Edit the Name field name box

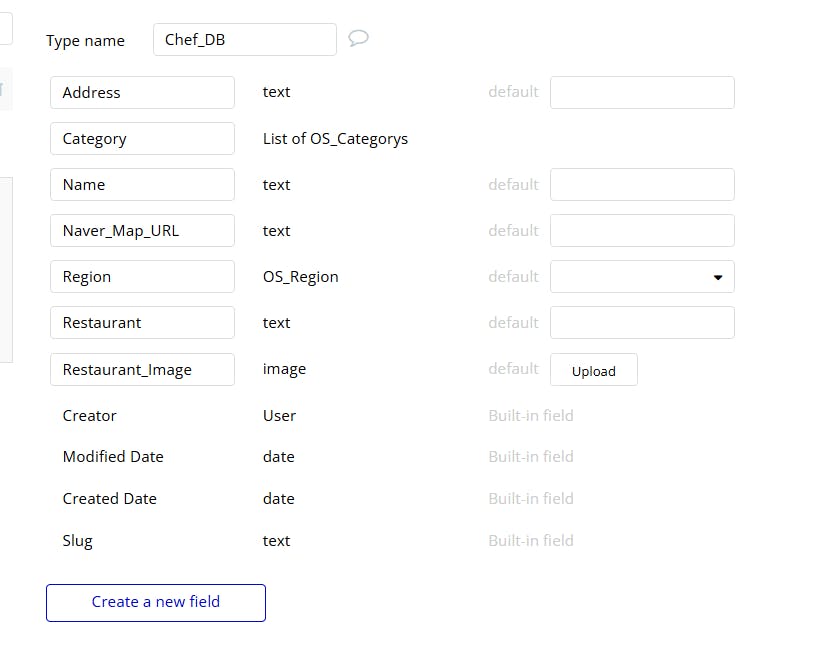coord(142,185)
